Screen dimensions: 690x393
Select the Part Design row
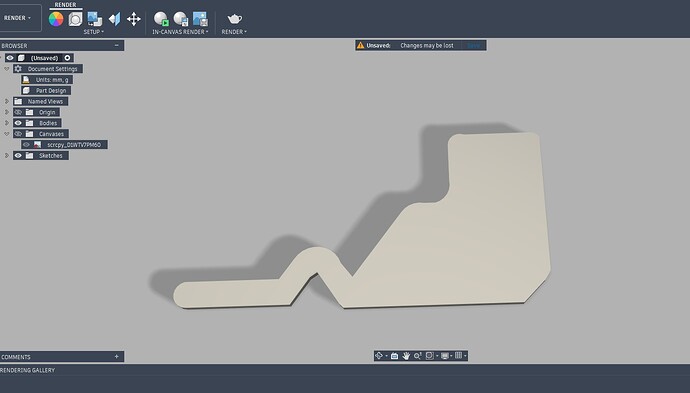click(46, 91)
